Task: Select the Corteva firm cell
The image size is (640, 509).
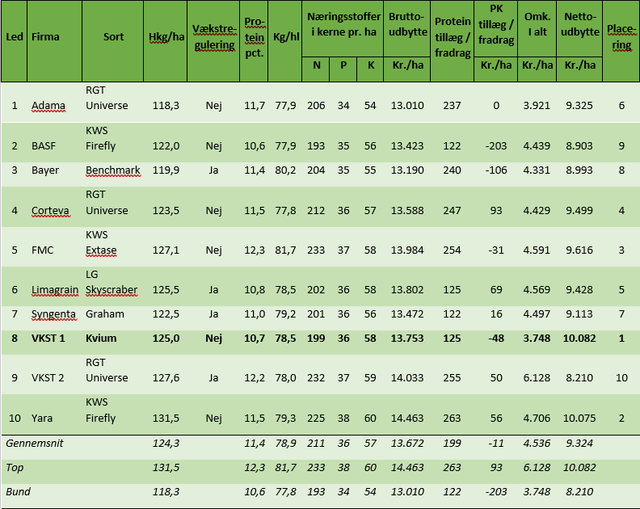Action: coord(51,211)
